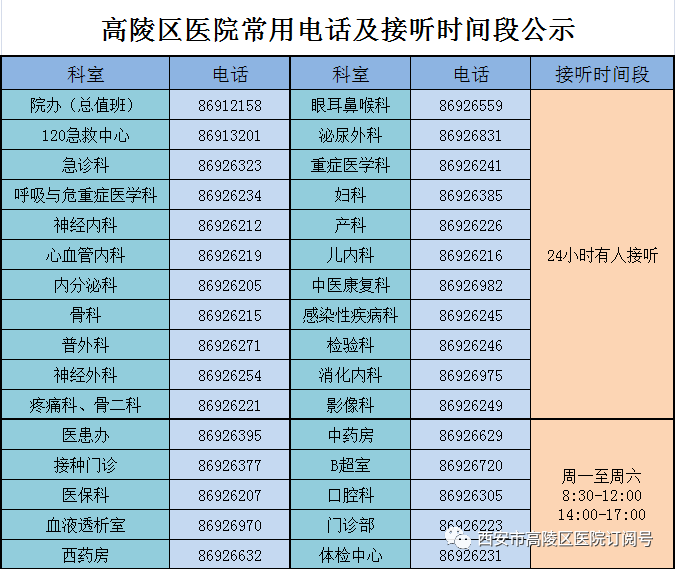Click the 妇科 cell
This screenshot has width=675, height=569.
(x=350, y=195)
